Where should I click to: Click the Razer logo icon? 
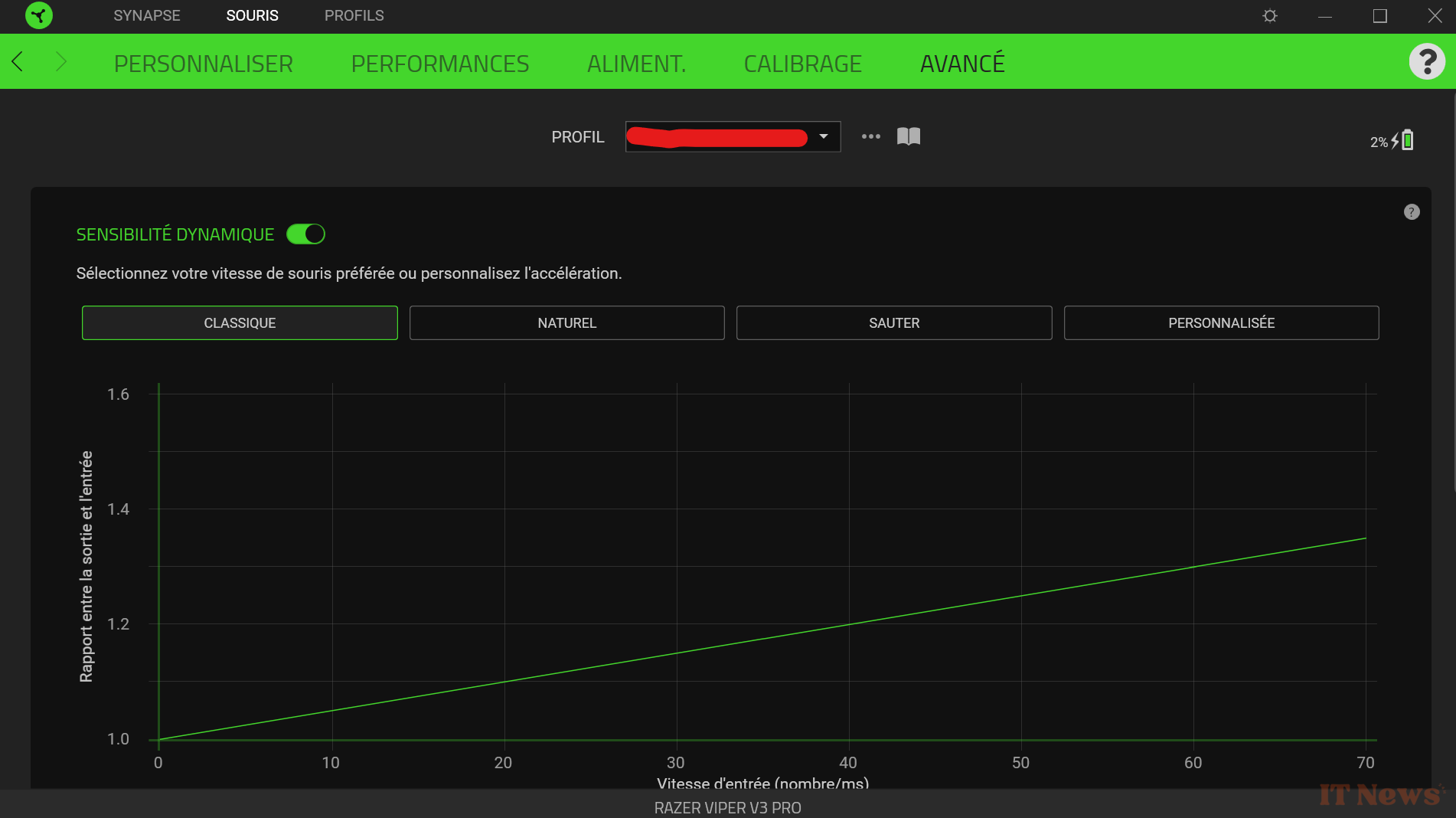click(39, 15)
